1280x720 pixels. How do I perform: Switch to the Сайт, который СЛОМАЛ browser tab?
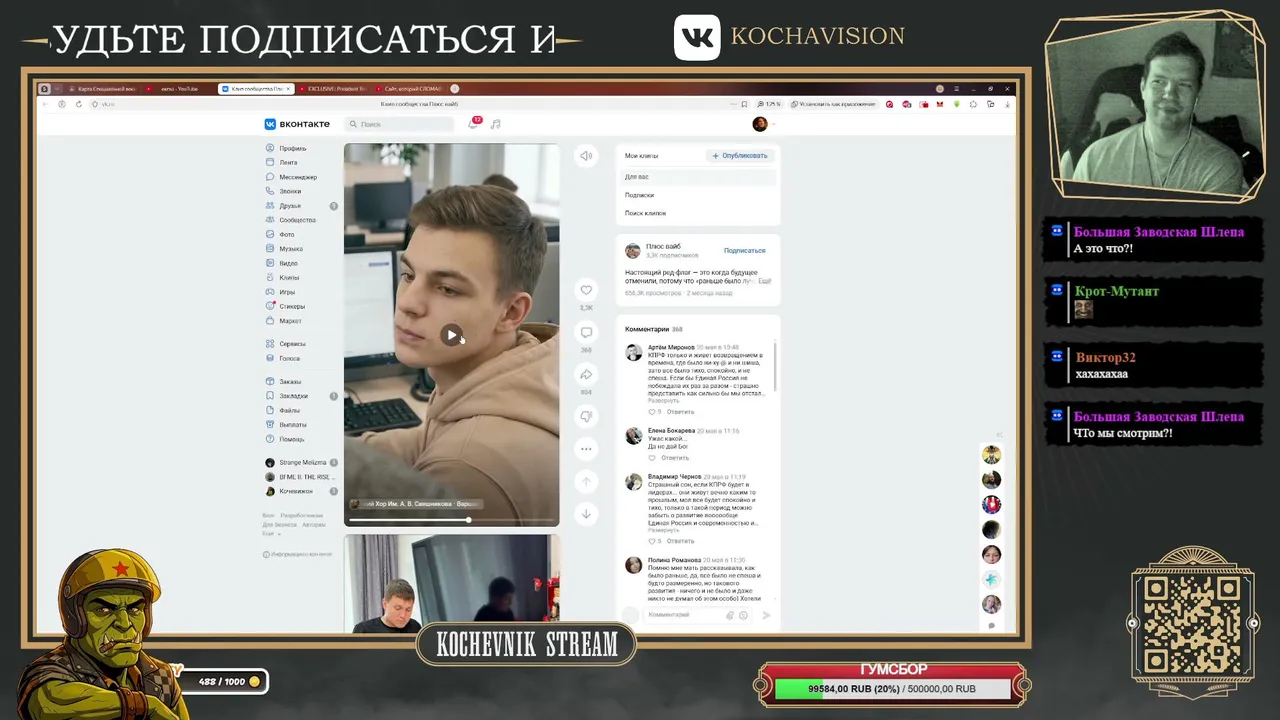pyautogui.click(x=410, y=89)
